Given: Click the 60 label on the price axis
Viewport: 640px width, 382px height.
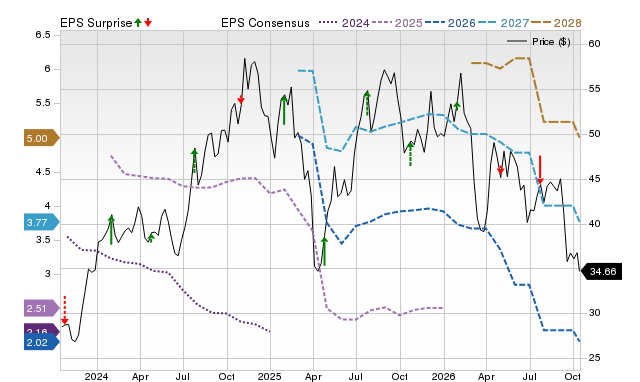Looking at the screenshot, I should pyautogui.click(x=594, y=44).
